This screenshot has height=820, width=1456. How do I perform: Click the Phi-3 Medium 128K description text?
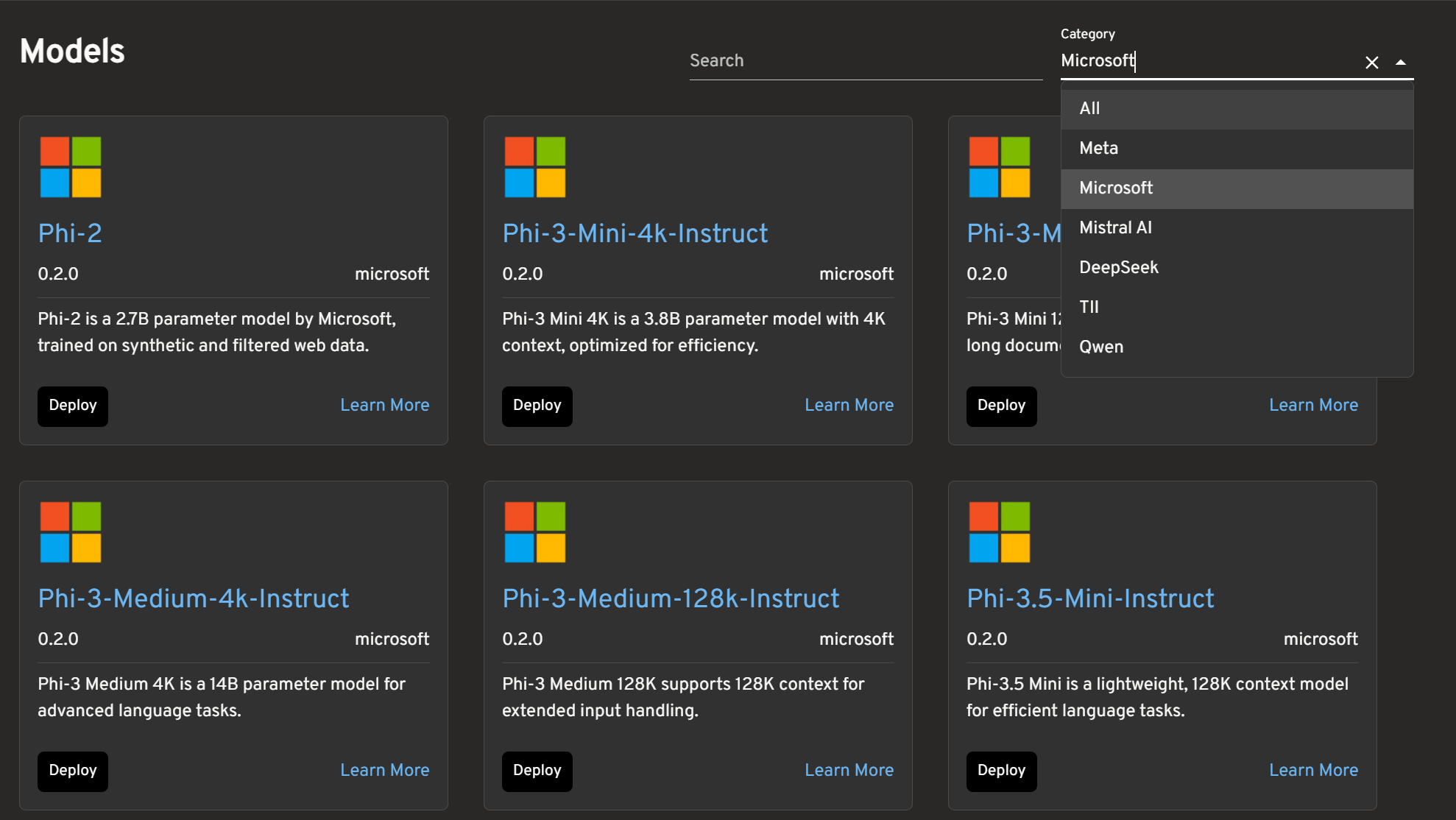pyautogui.click(x=683, y=697)
